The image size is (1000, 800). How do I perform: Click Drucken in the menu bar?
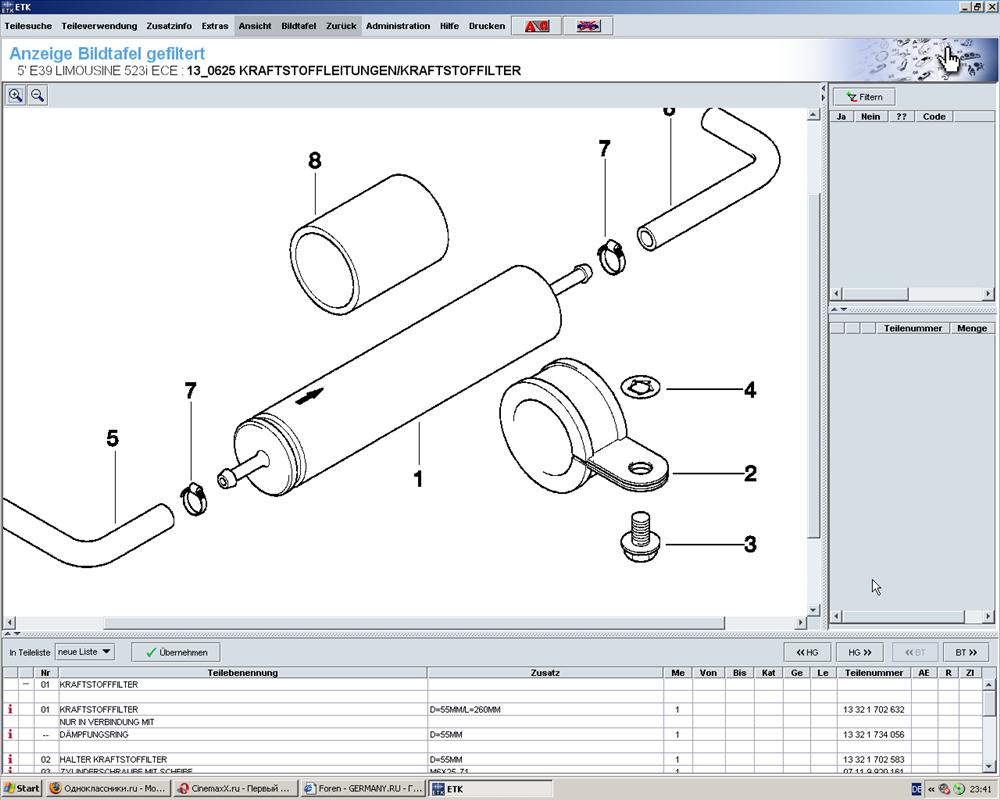coord(487,26)
